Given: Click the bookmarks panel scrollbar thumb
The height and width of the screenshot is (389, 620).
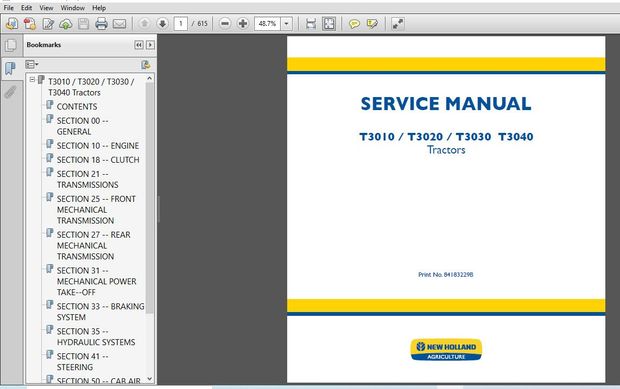Looking at the screenshot, I should pyautogui.click(x=149, y=198).
